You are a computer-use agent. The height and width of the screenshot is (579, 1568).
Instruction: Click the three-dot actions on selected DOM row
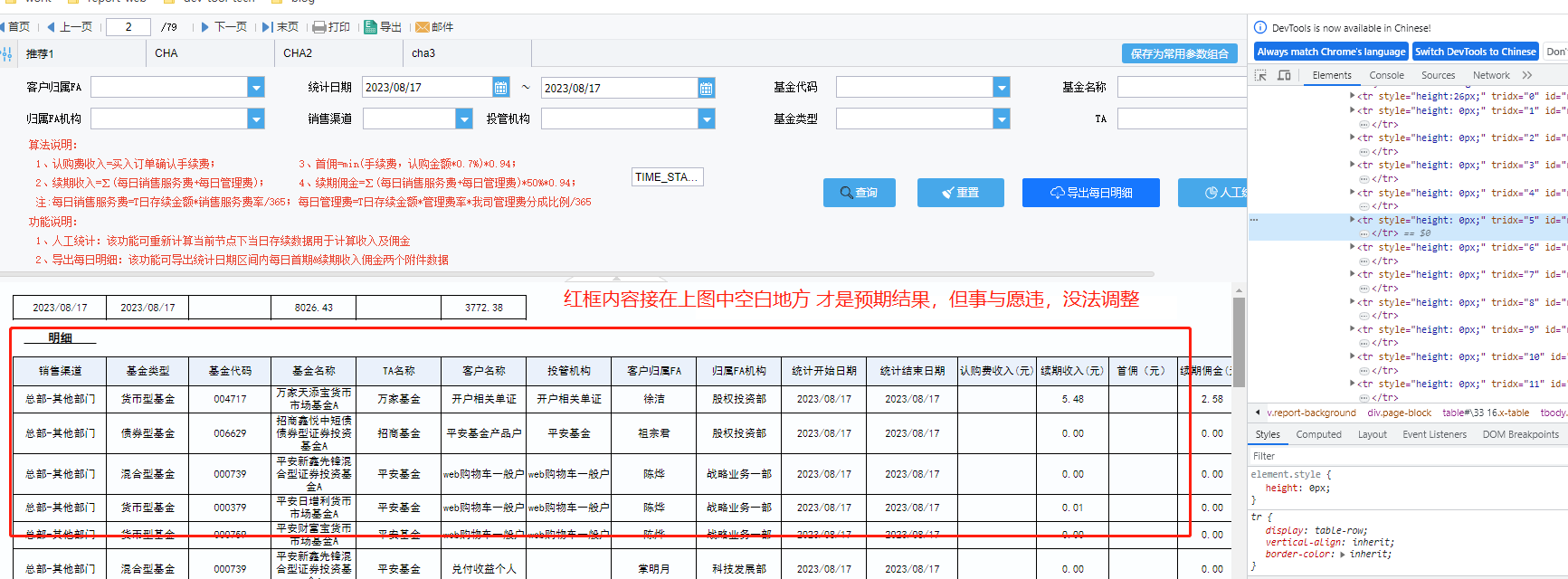(x=1254, y=220)
